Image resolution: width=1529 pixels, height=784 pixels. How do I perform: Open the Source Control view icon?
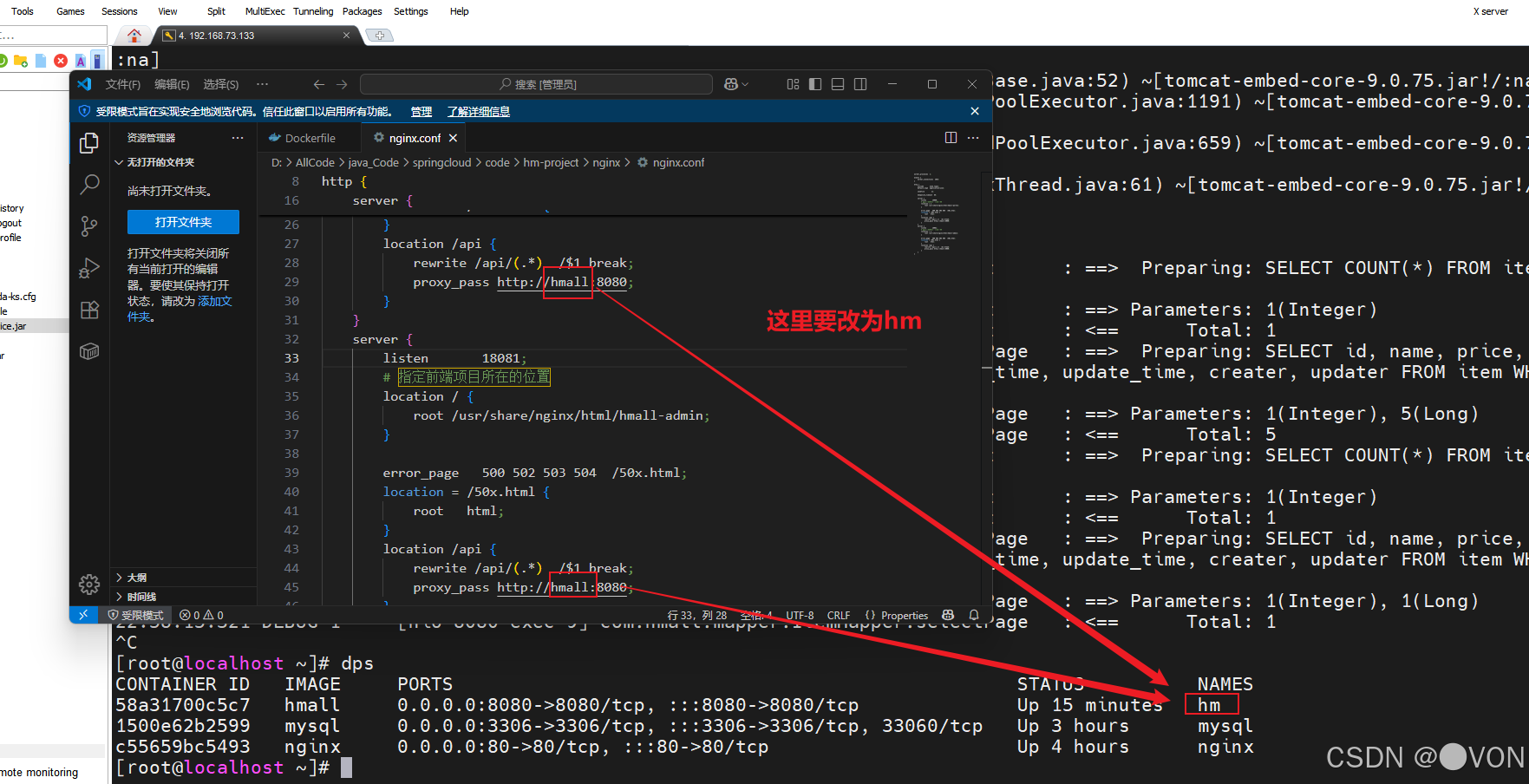click(89, 226)
